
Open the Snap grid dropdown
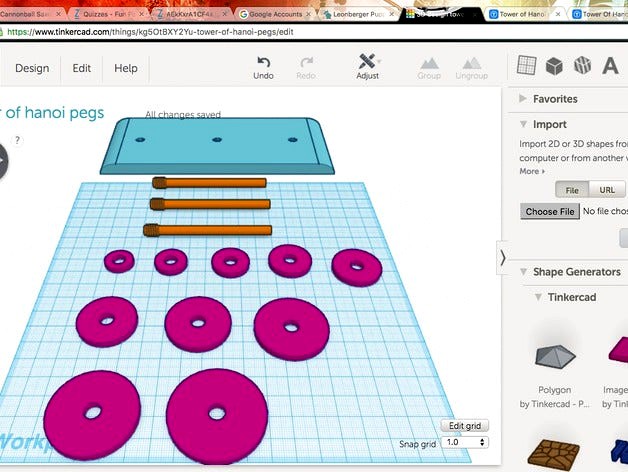(x=466, y=442)
